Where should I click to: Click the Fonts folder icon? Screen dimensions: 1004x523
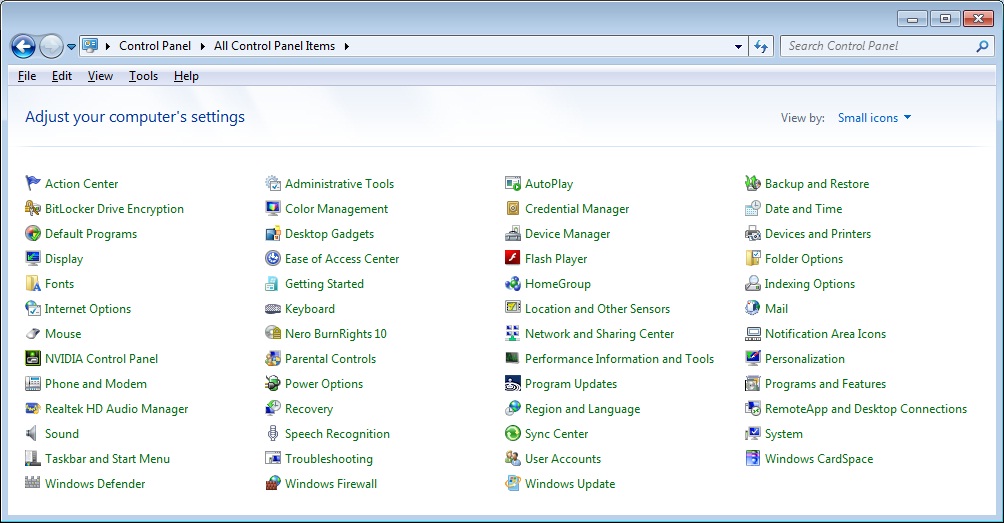pyautogui.click(x=33, y=284)
